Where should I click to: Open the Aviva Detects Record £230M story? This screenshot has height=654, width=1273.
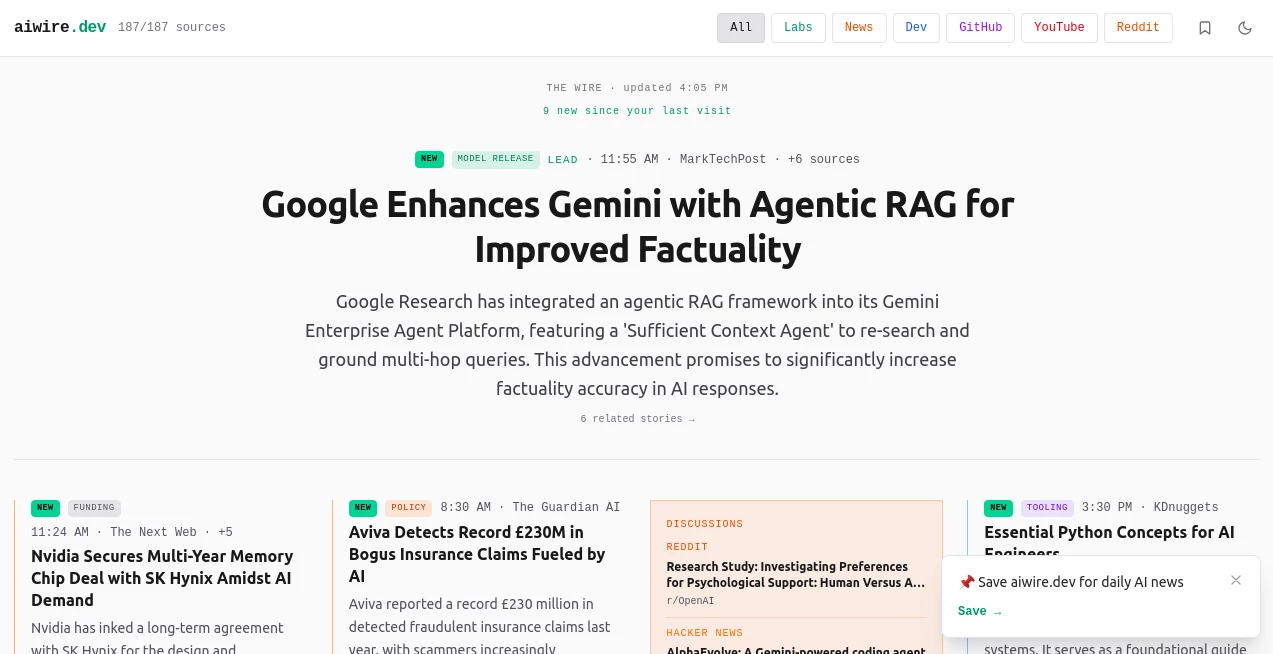[x=477, y=554]
